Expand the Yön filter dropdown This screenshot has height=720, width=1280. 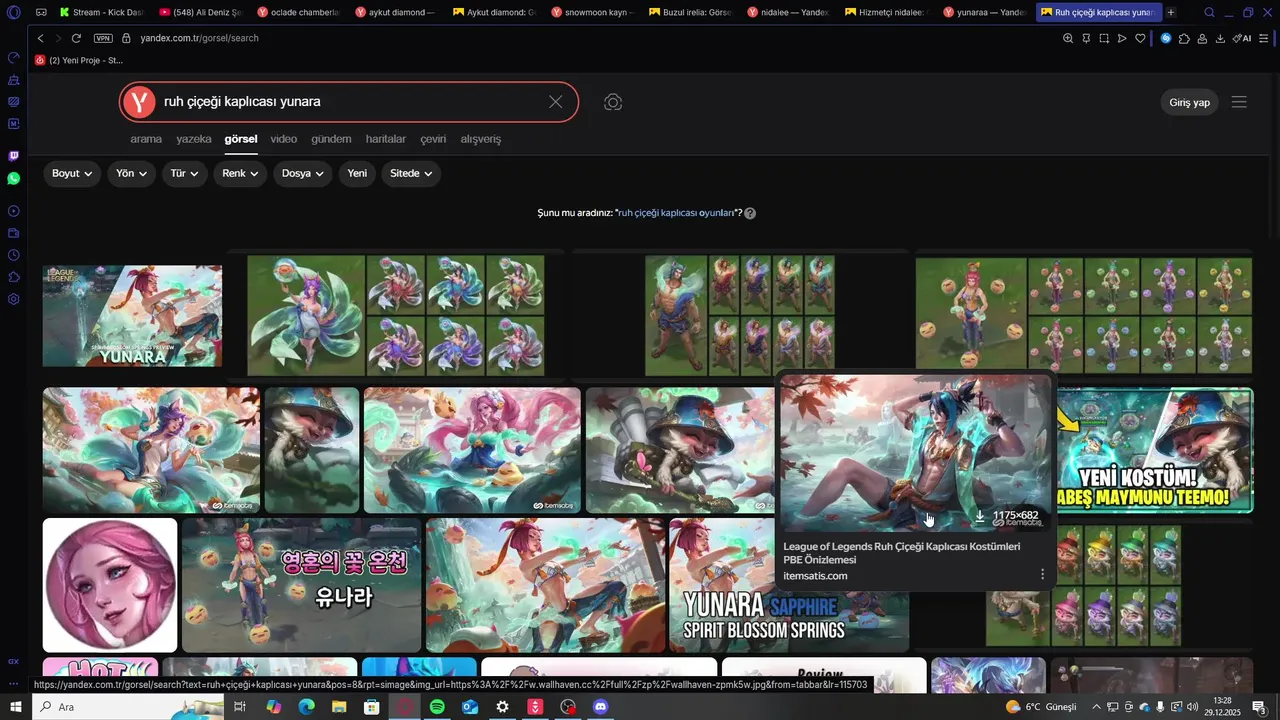131,173
